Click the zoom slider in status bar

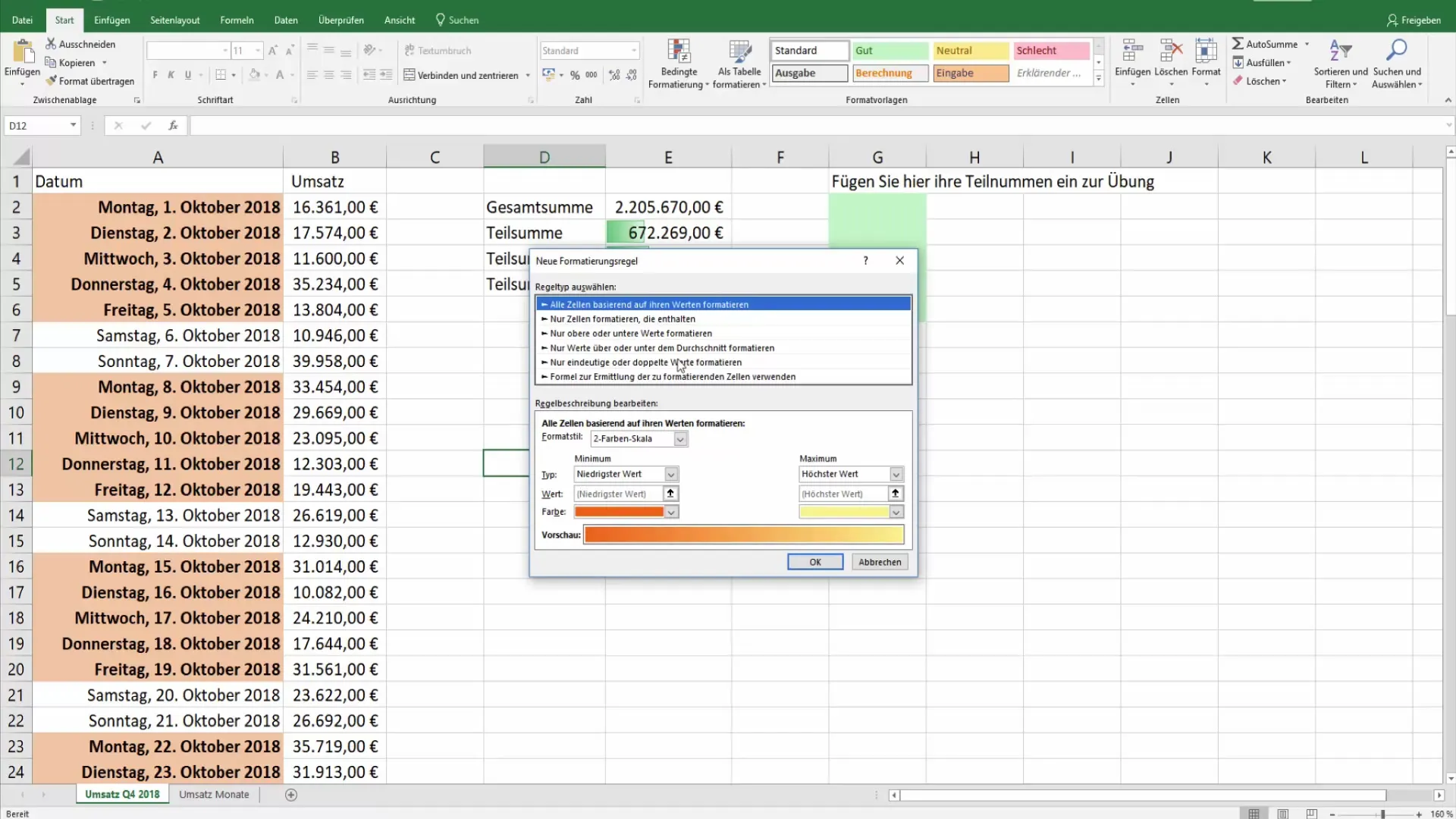[1382, 814]
